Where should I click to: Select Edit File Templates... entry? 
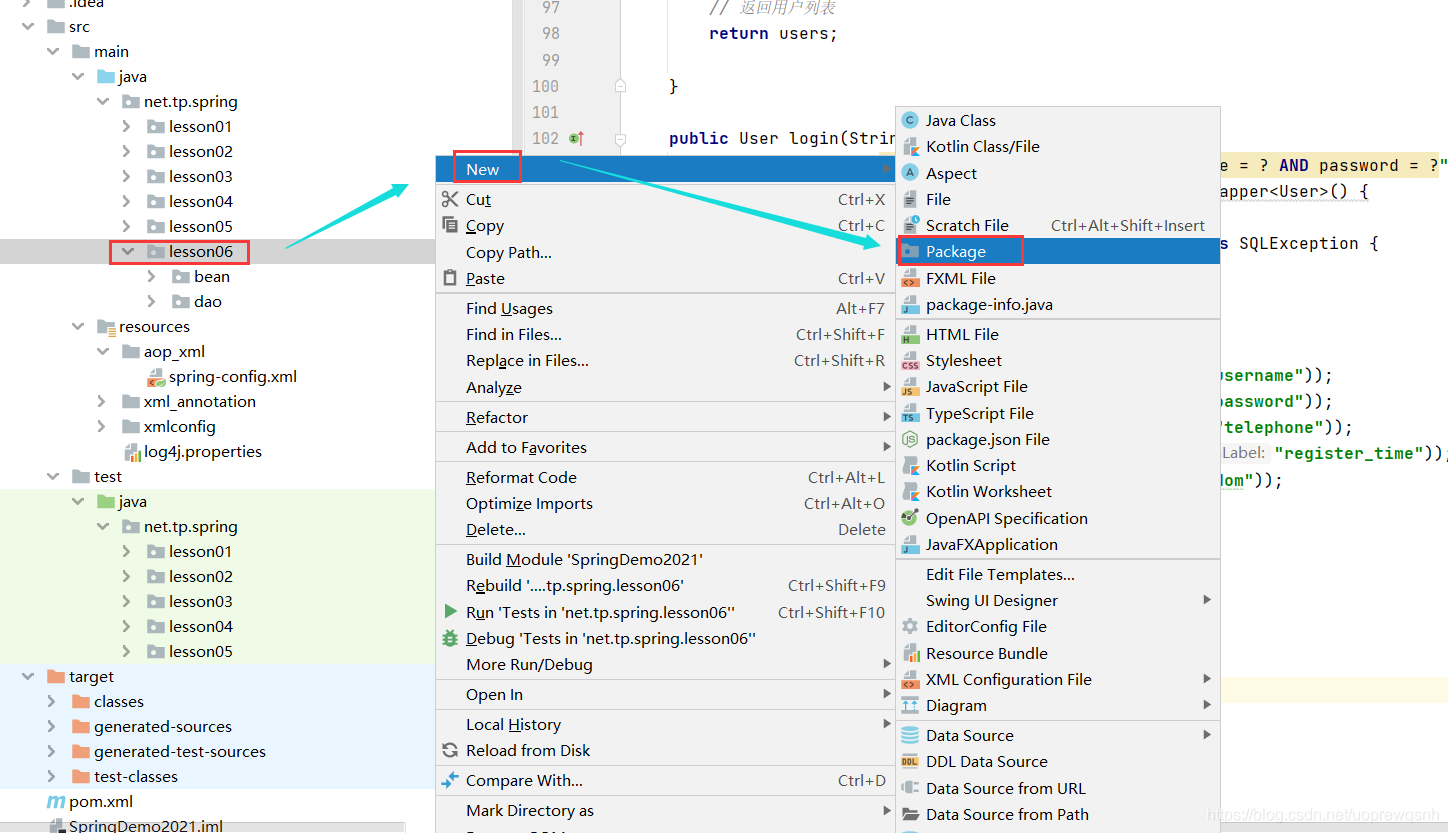point(1058,574)
